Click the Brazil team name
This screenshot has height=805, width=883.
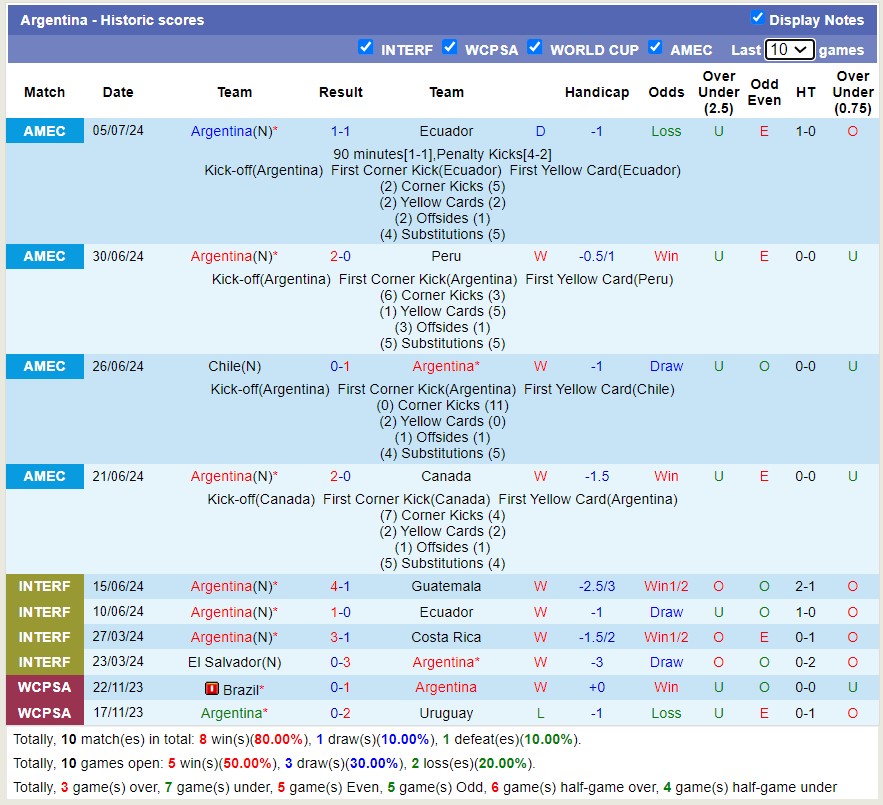[x=243, y=690]
